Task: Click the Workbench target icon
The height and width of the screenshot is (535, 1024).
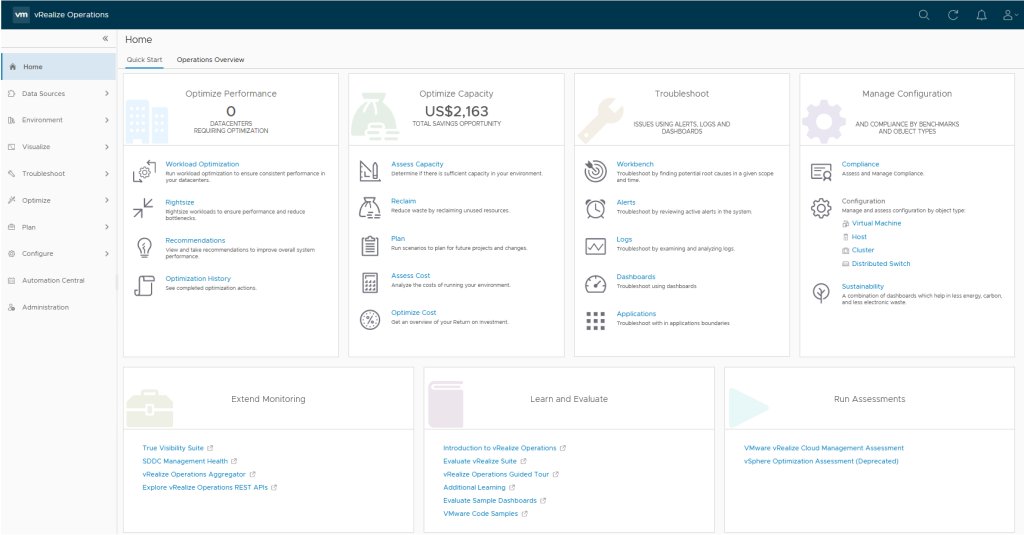Action: (x=595, y=171)
